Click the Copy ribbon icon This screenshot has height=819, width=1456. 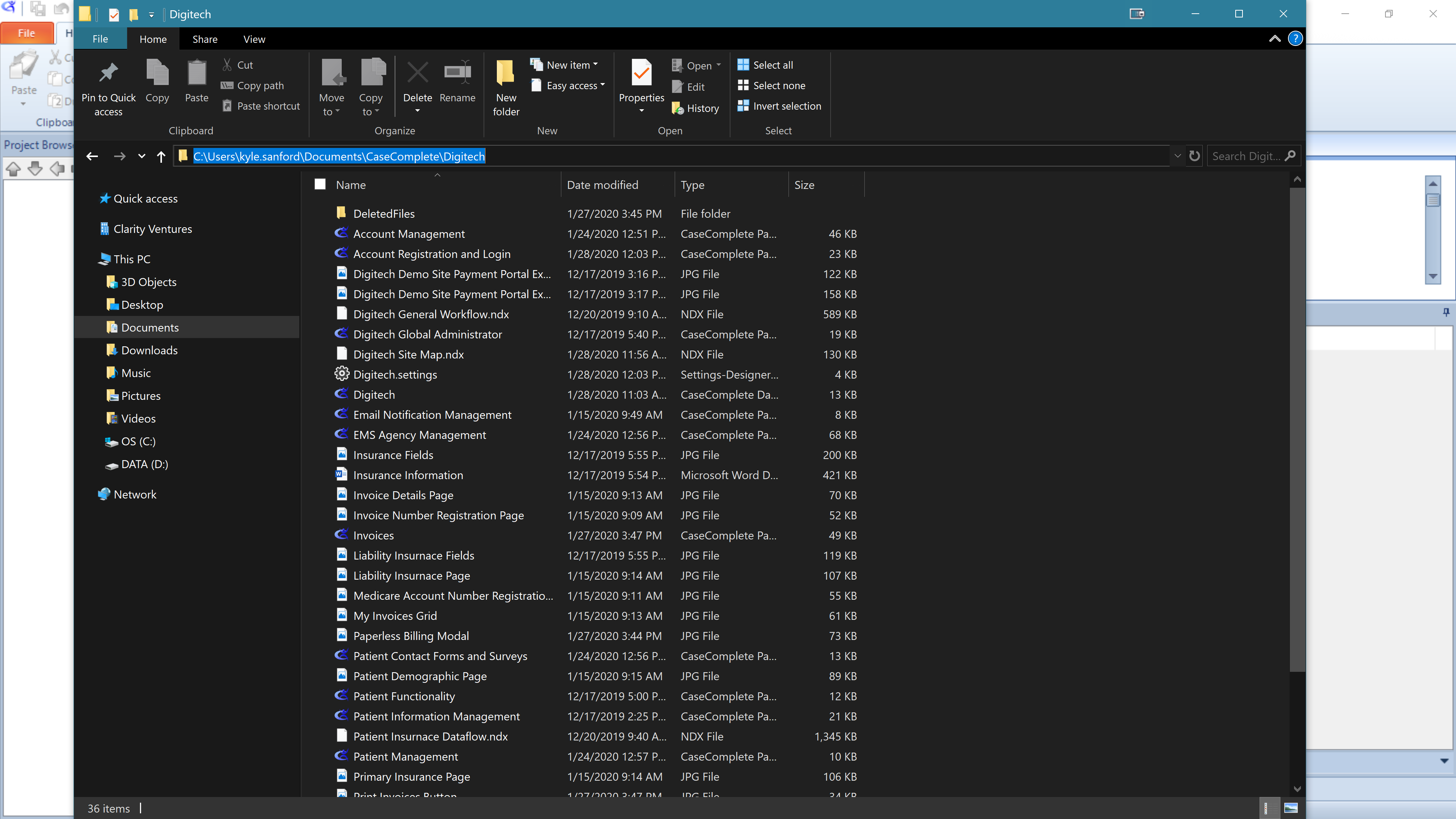(x=157, y=73)
